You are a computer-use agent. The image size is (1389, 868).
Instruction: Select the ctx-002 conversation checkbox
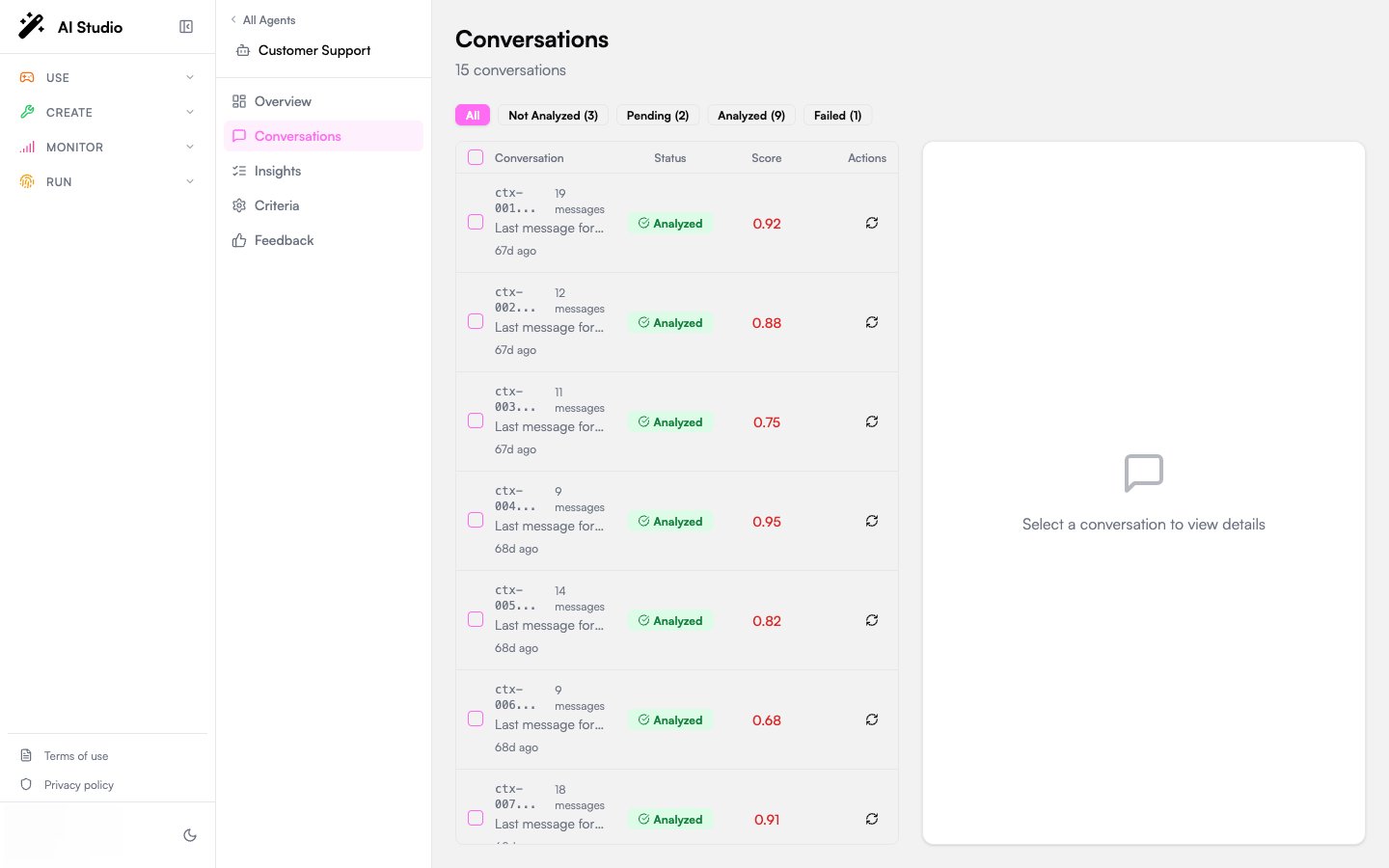click(476, 321)
